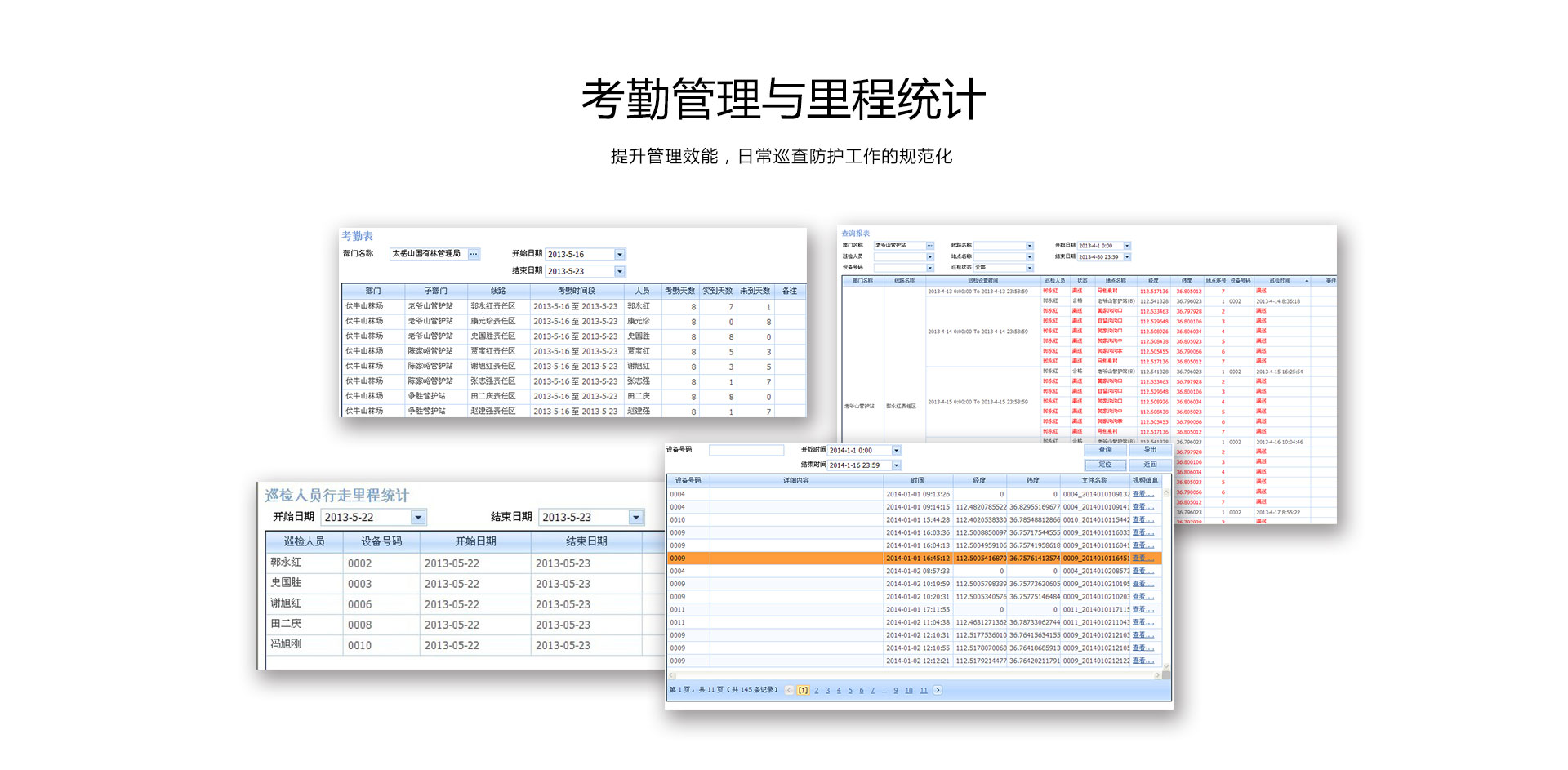Click ellipsis button beside 太岳山国有林管理局 field
This screenshot has width=1568, height=770.
tap(474, 254)
